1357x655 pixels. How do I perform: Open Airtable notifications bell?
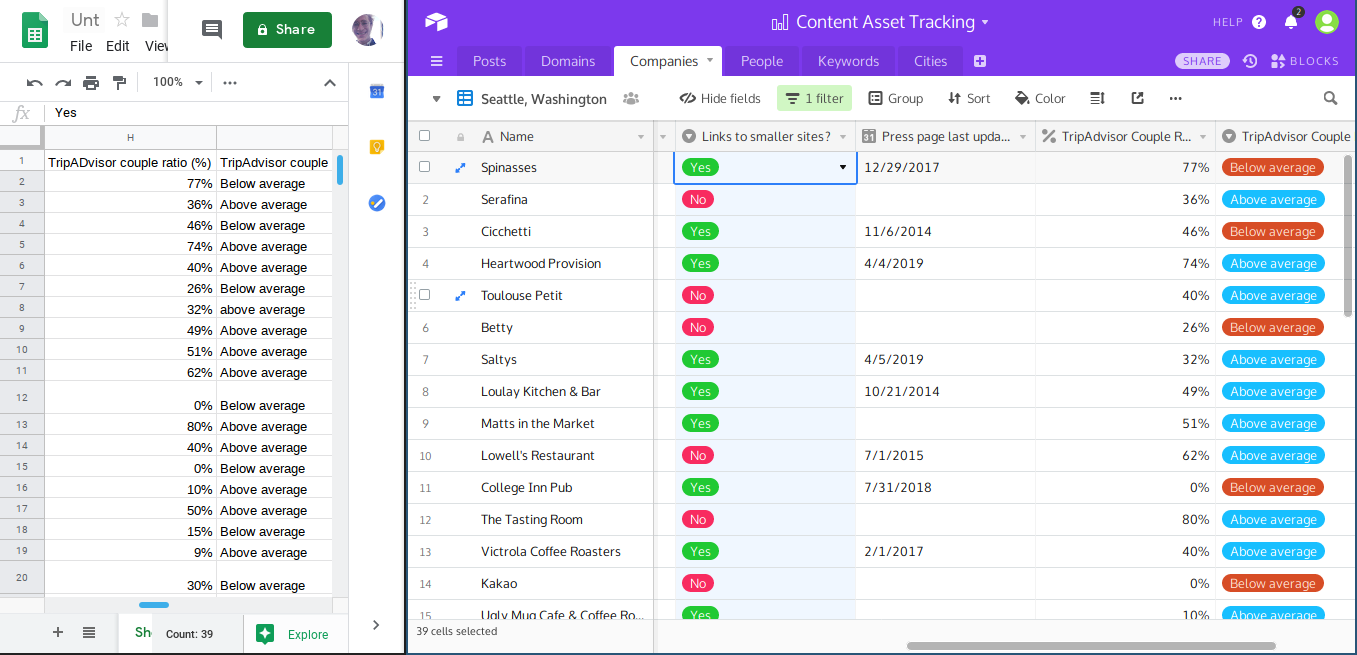tap(1291, 21)
